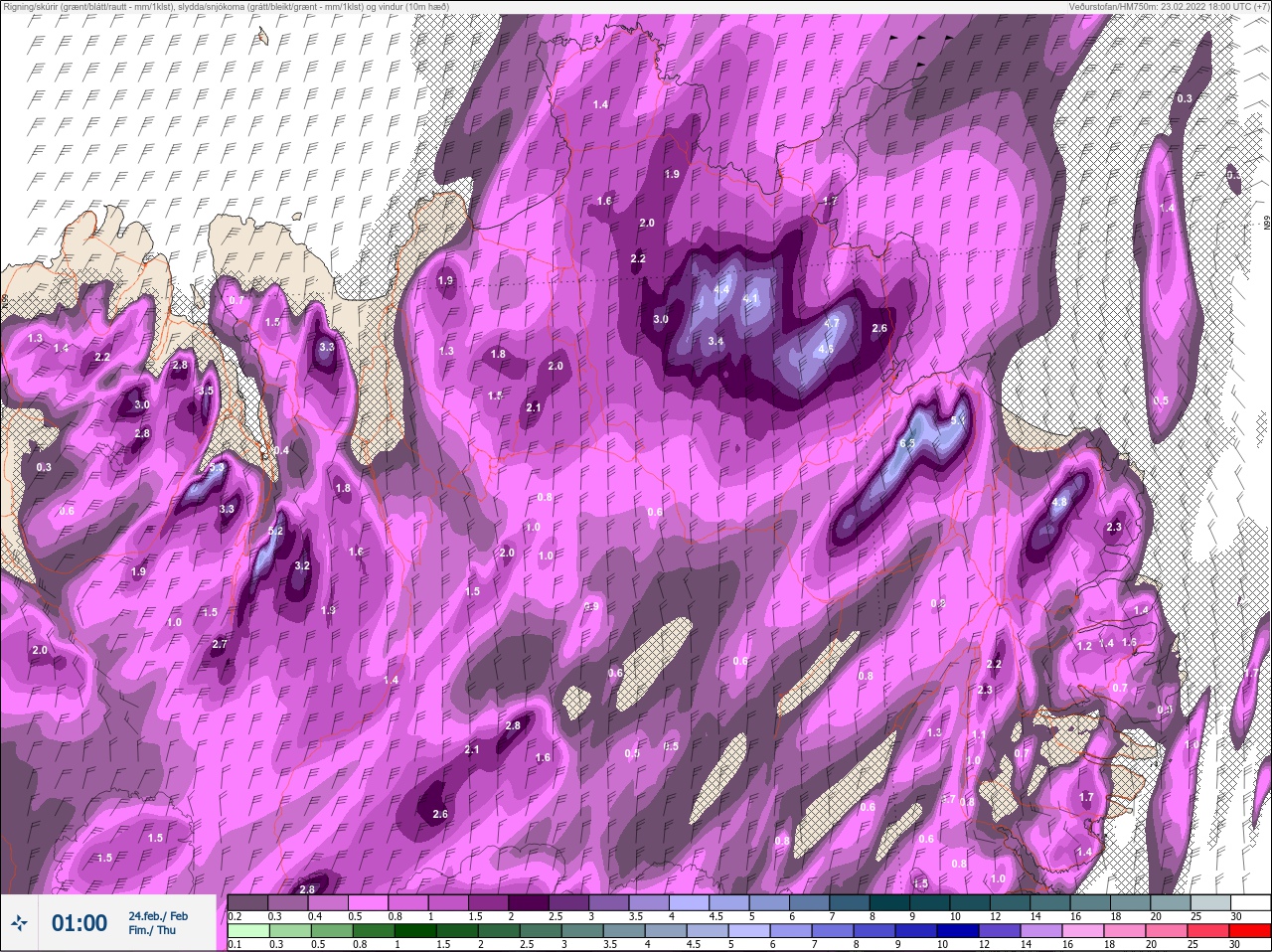Click the 4.7 precipitation value on the map

pyautogui.click(x=833, y=323)
